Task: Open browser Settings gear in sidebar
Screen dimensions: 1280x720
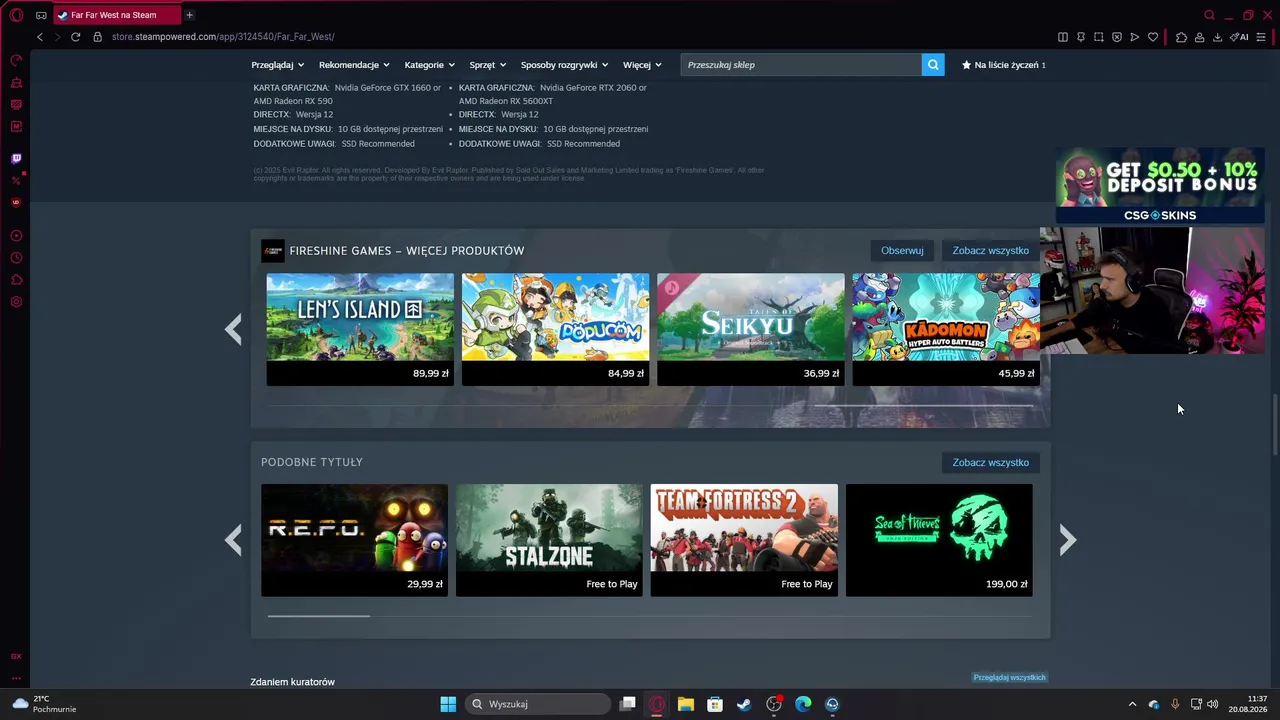Action: pyautogui.click(x=16, y=302)
